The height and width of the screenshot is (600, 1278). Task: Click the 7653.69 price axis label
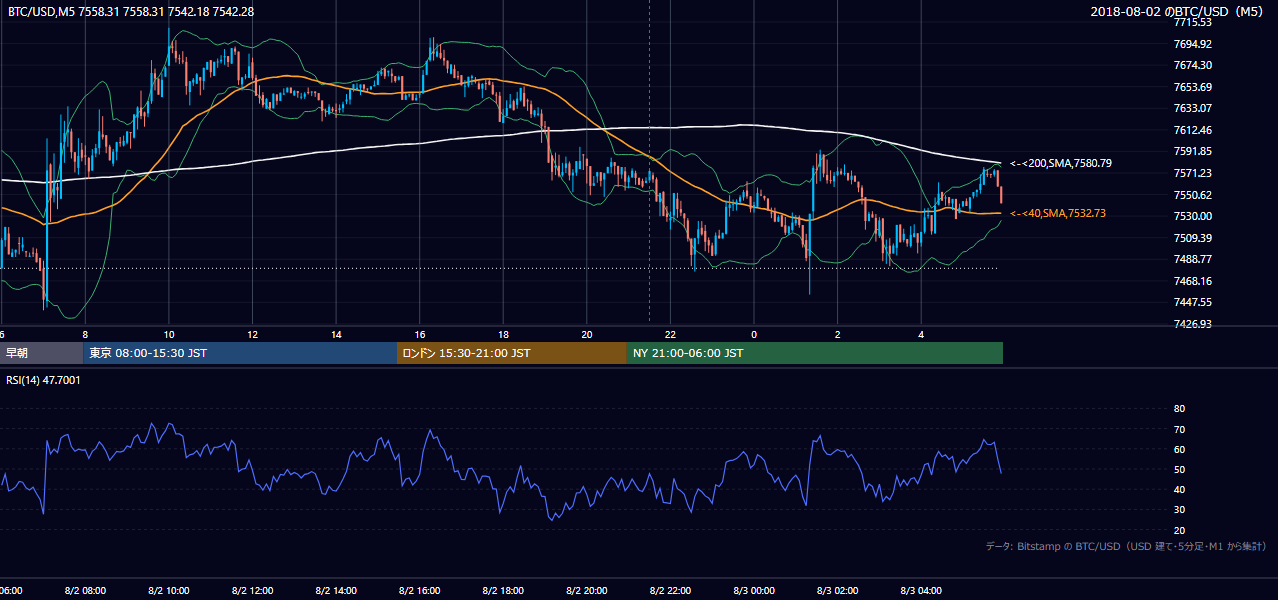tap(1193, 87)
